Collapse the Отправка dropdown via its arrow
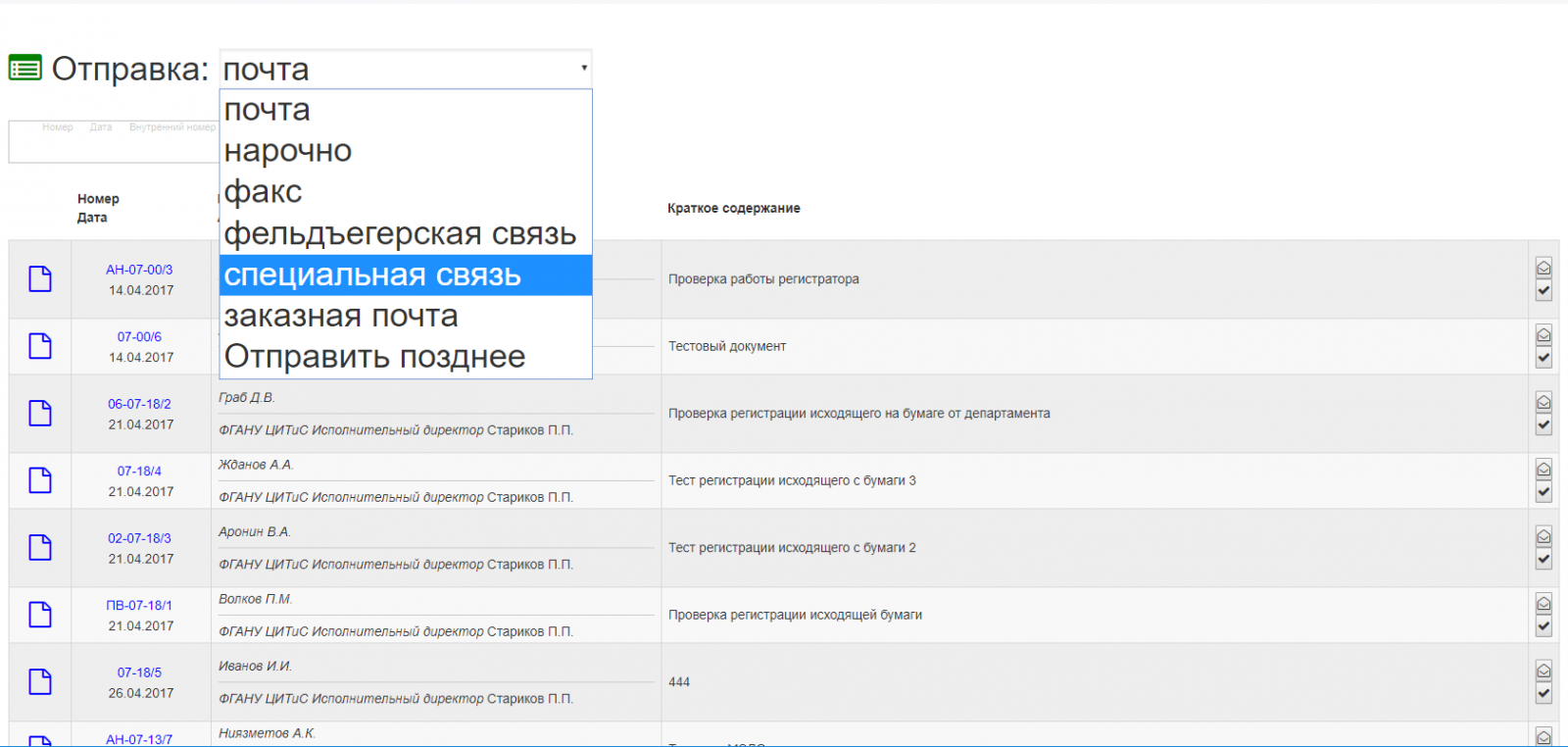This screenshot has height=747, width=1568. [x=584, y=68]
